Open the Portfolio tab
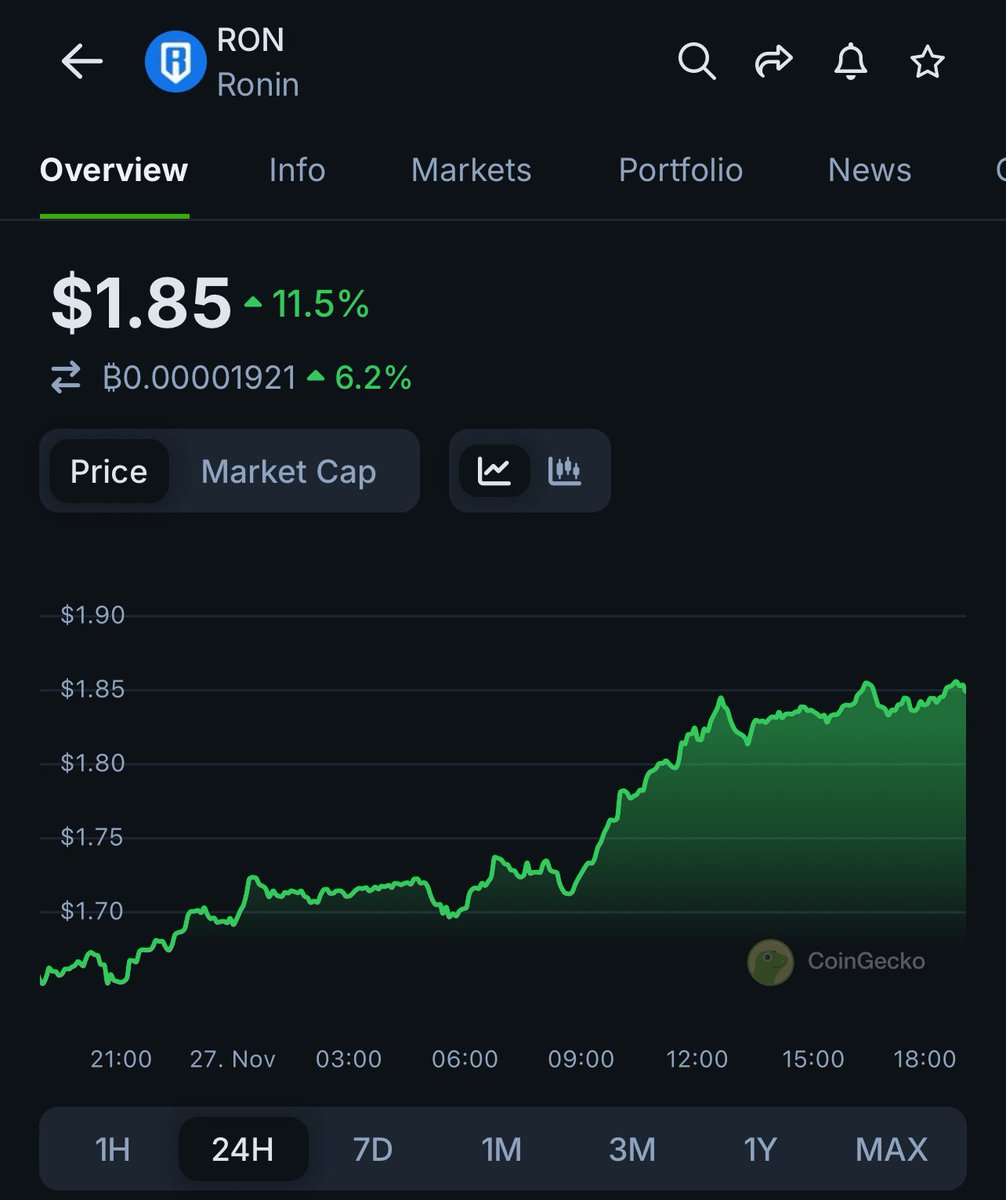Viewport: 1006px width, 1200px height. pyautogui.click(x=680, y=170)
